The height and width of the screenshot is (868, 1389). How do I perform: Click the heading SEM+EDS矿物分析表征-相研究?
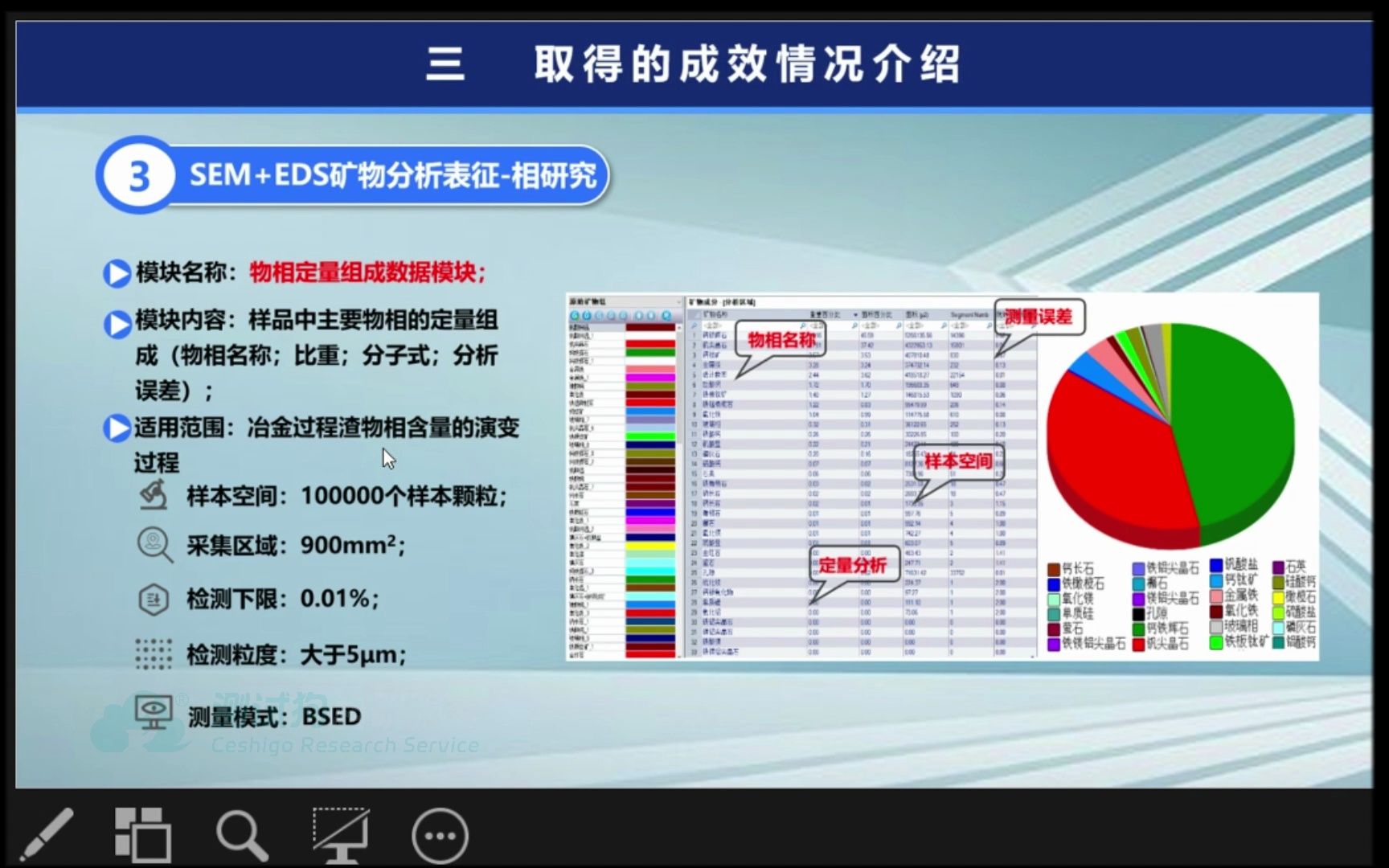tap(393, 175)
